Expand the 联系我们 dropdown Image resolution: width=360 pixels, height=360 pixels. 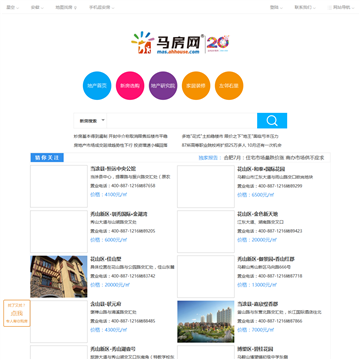(x=305, y=7)
